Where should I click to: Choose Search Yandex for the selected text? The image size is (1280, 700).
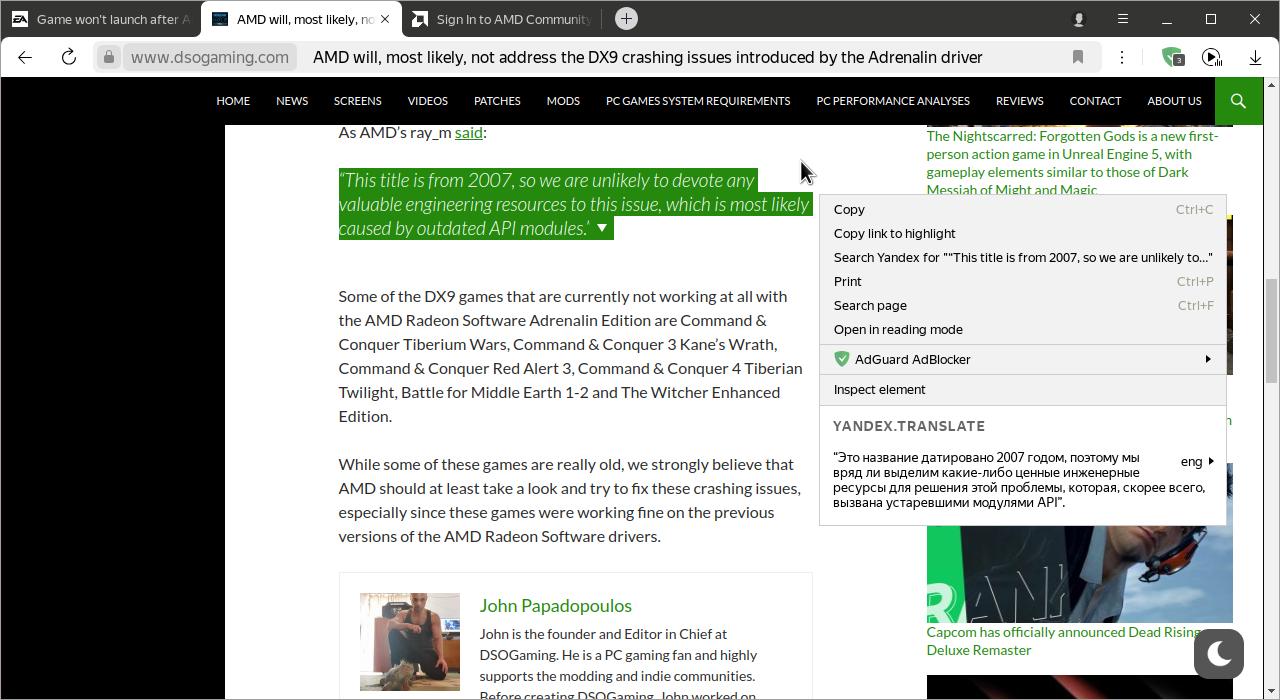(x=1023, y=257)
